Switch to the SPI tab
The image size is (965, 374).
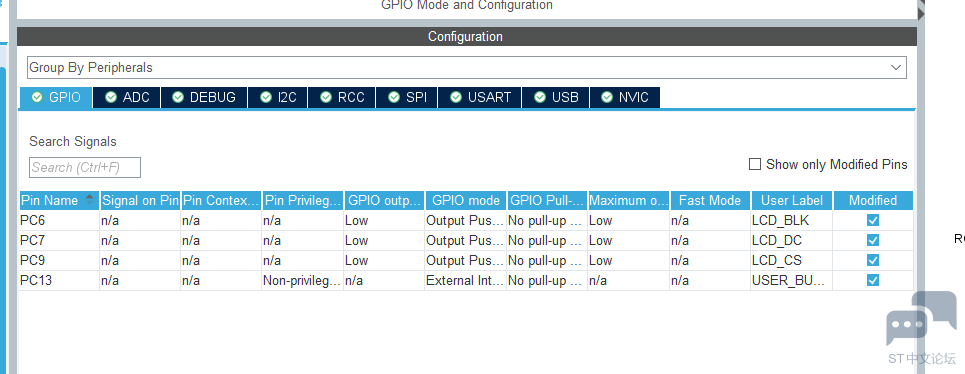coord(407,97)
